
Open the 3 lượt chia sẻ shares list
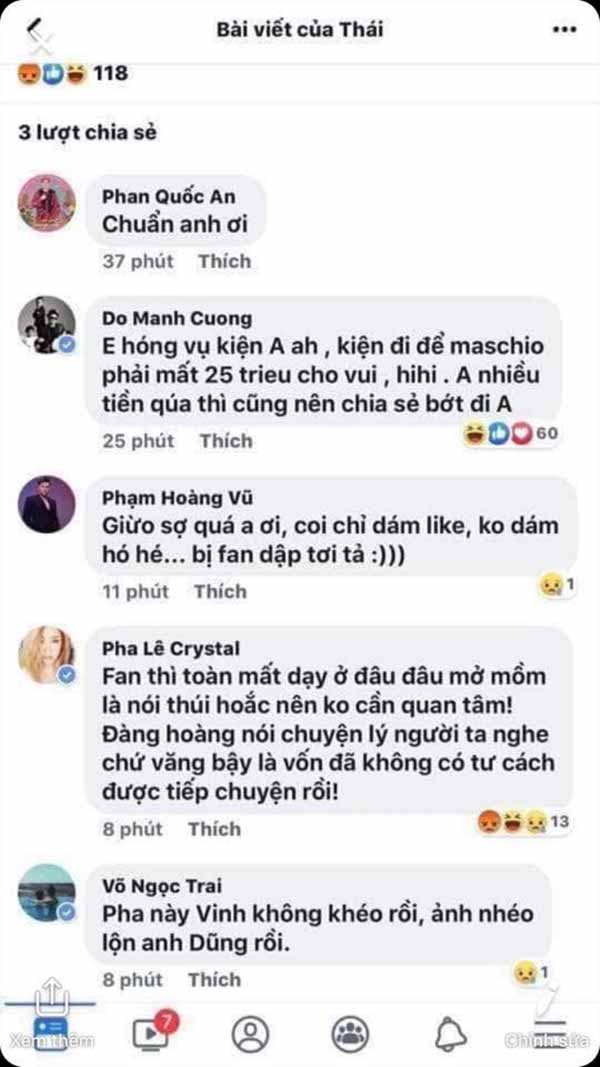[x=87, y=132]
